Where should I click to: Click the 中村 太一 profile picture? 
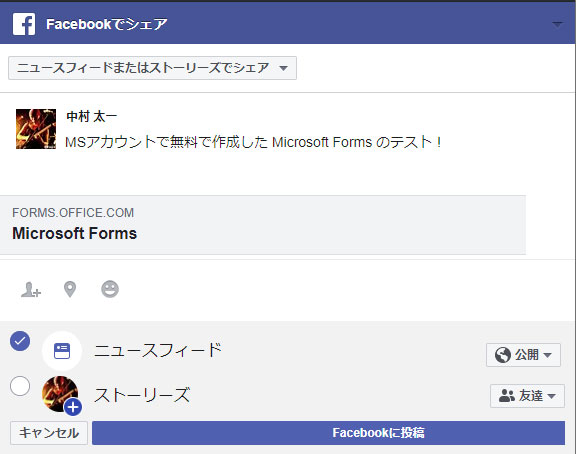coord(36,129)
